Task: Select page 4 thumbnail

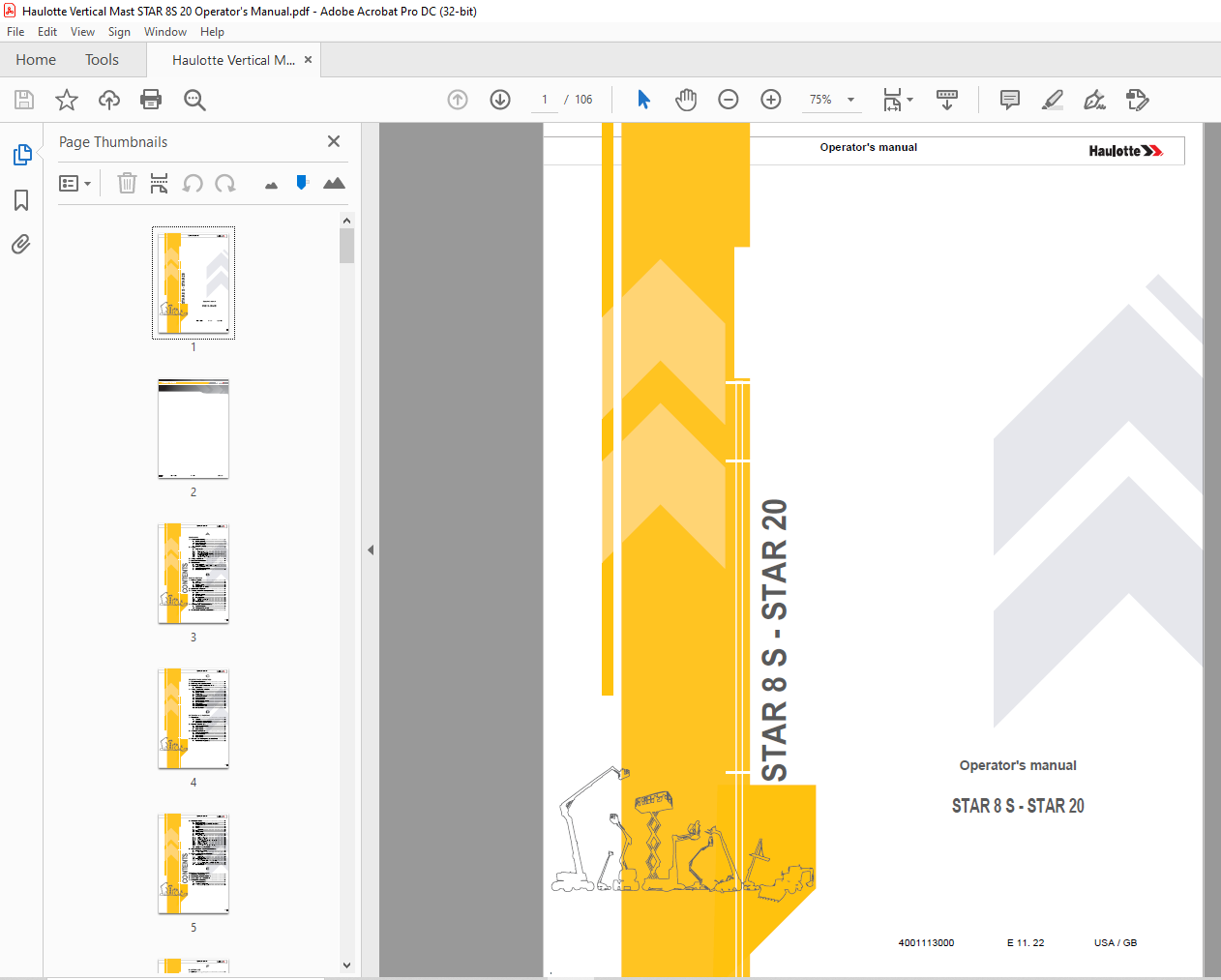Action: (194, 719)
